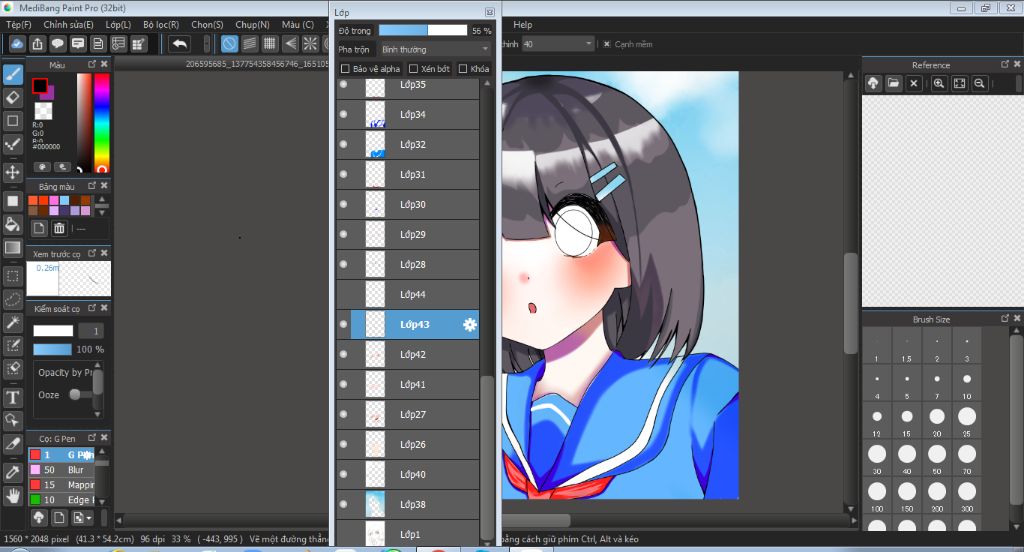Pick the light blue swatch in Bảng màu

pos(64,201)
